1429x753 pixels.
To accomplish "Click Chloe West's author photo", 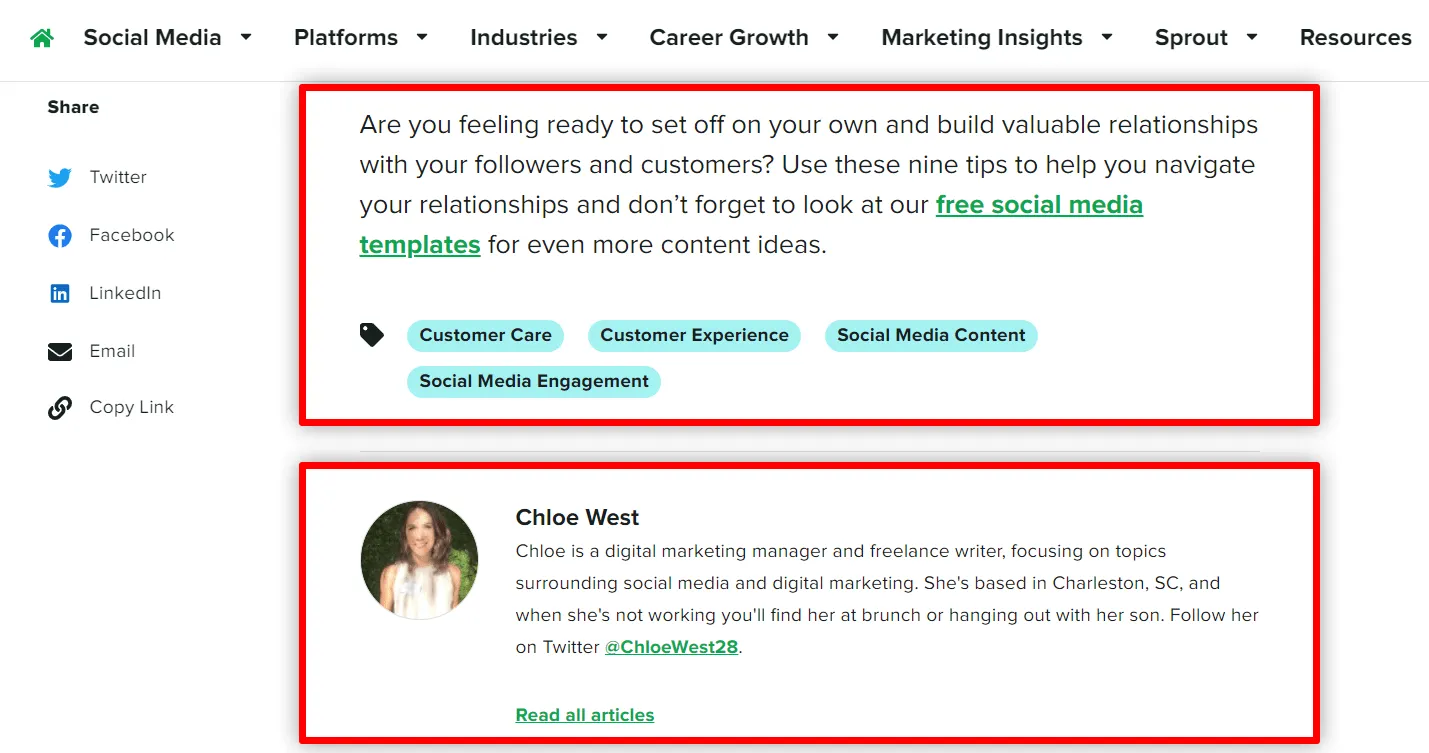I will [420, 560].
